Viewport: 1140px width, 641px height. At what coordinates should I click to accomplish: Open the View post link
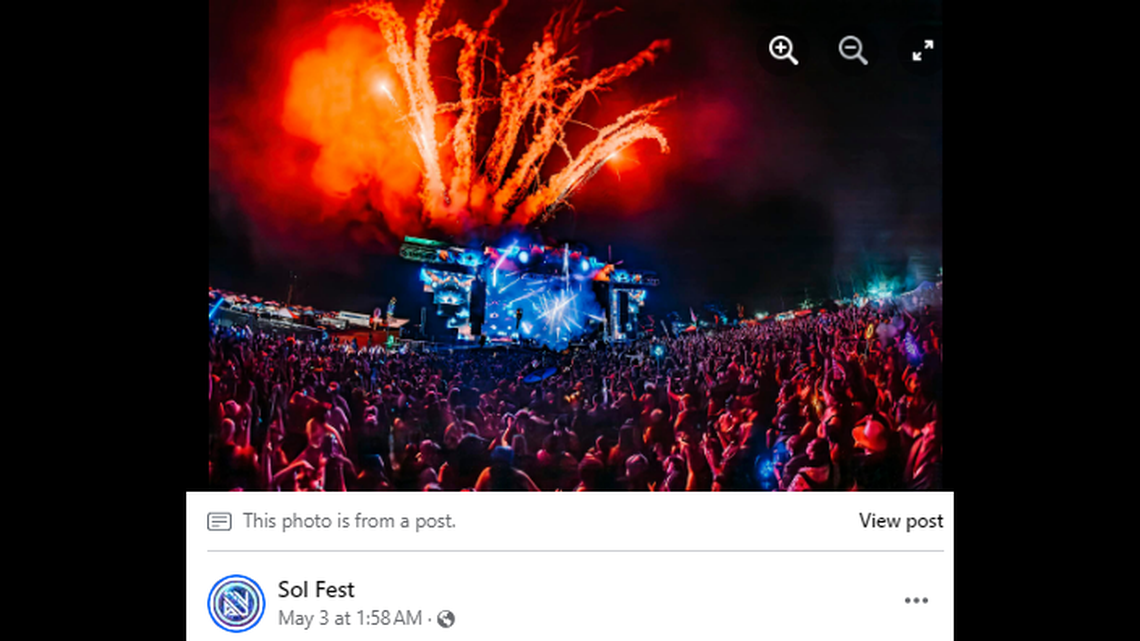pyautogui.click(x=900, y=520)
